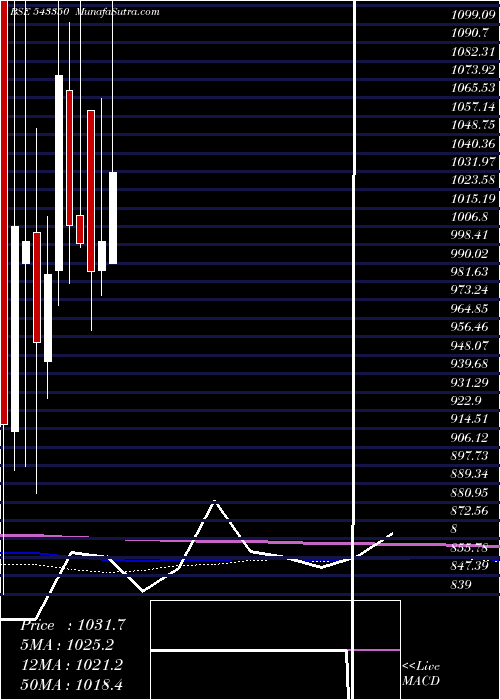The width and height of the screenshot is (500, 700).
Task: Click the MunafaSutra.com watermark text
Action: point(117,12)
